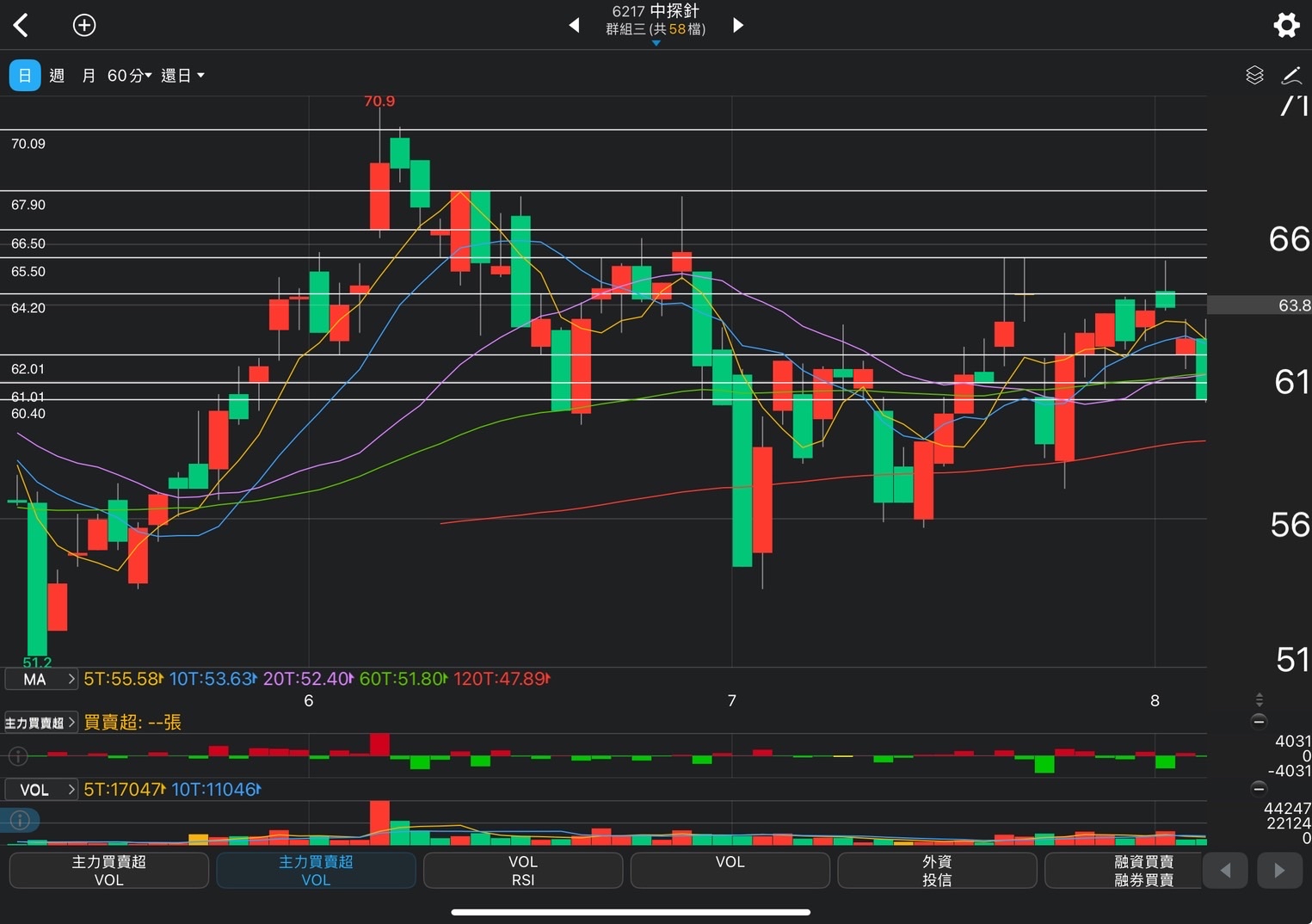Screen dimensions: 1312x924
Task: Page indicator buttons to the left
Action: click(x=1225, y=871)
